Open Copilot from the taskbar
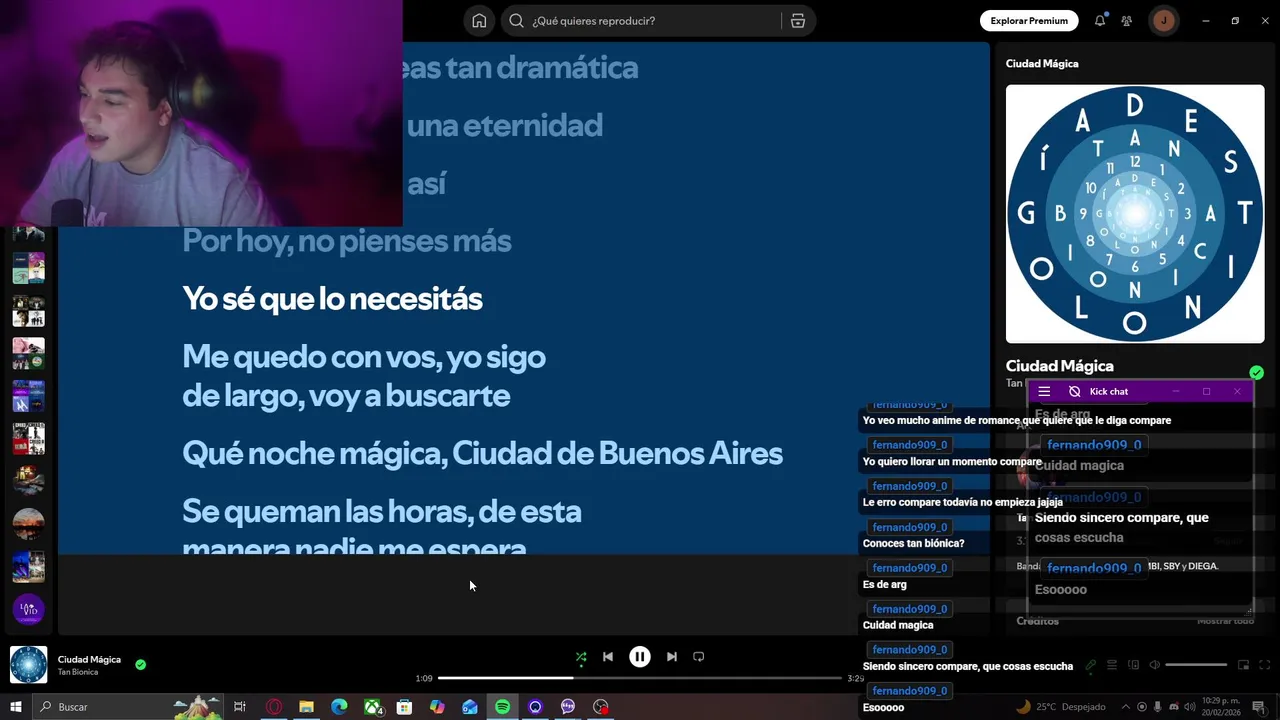 point(437,707)
